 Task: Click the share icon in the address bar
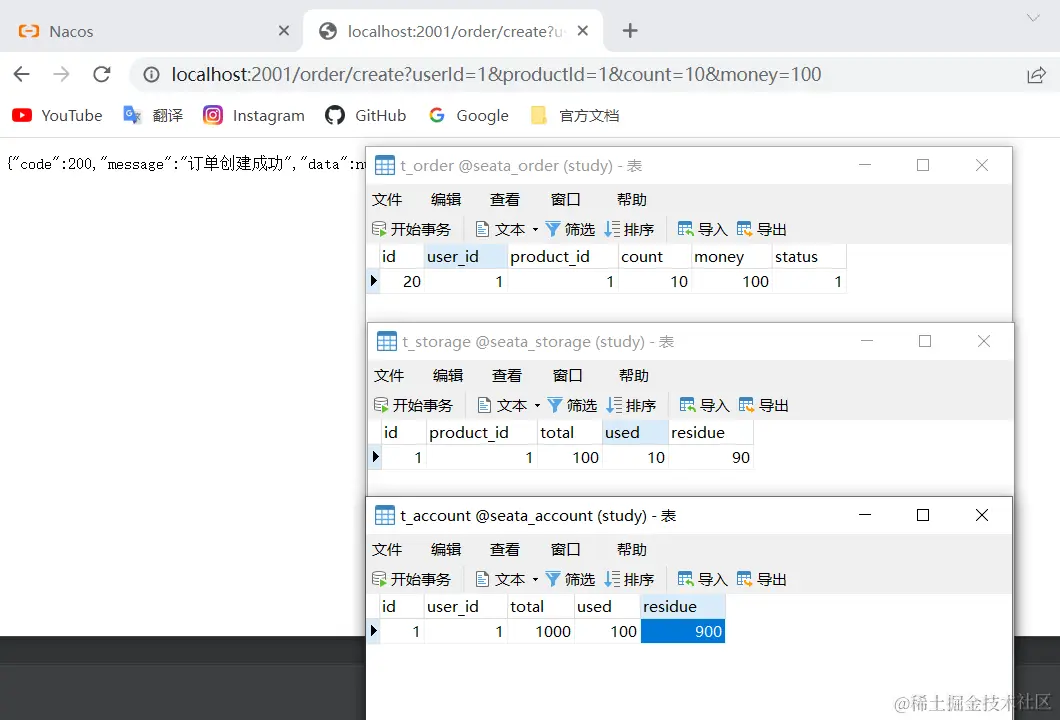point(1036,74)
